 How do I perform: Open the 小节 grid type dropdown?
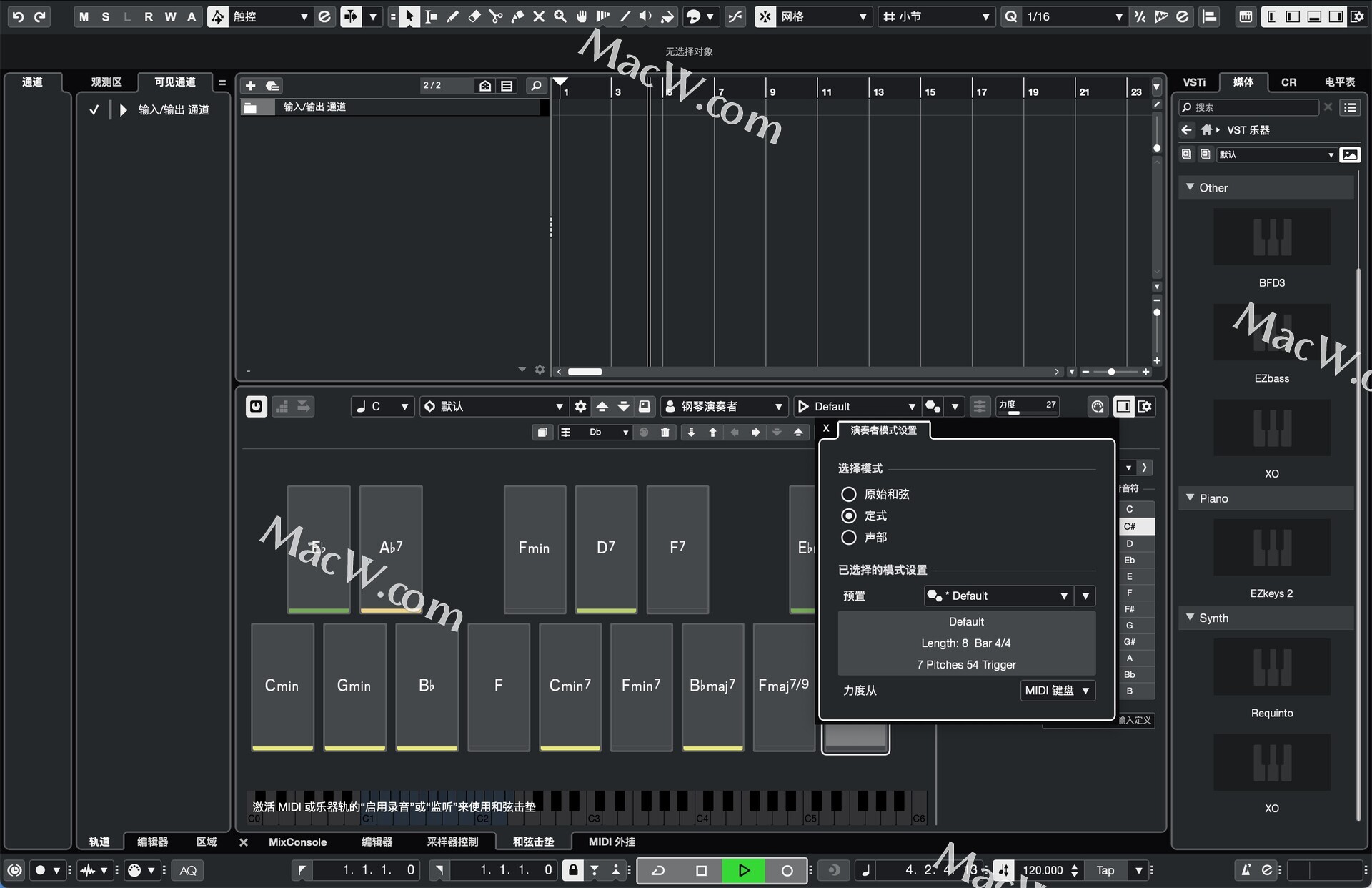[x=936, y=16]
